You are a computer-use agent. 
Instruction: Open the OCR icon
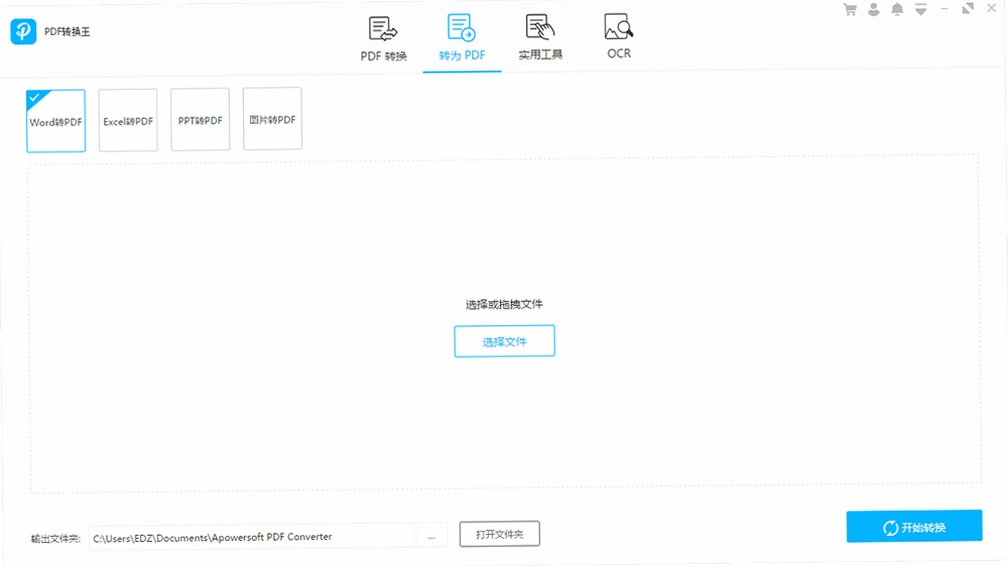coord(618,26)
